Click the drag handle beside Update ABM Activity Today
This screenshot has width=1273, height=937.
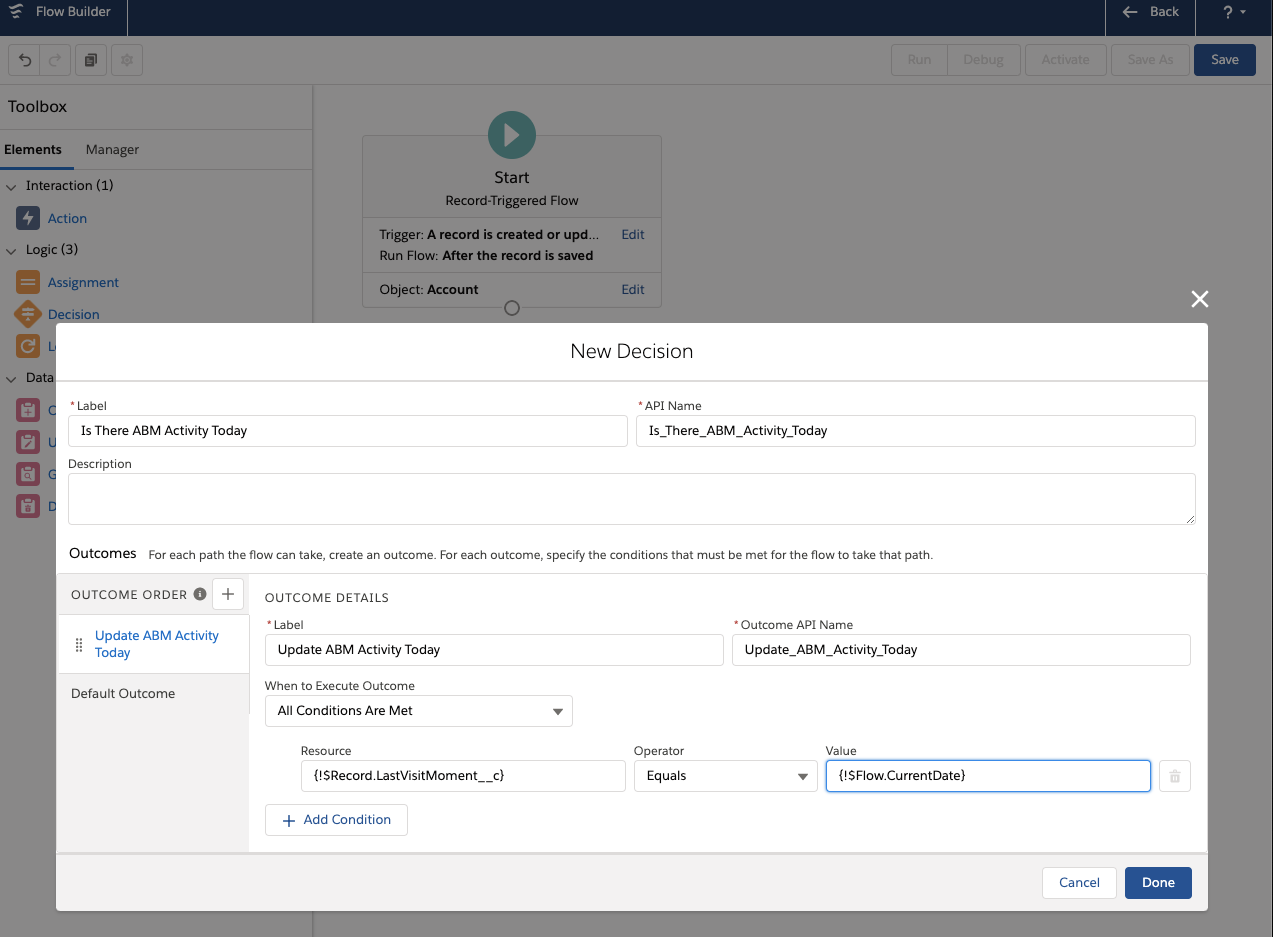79,645
